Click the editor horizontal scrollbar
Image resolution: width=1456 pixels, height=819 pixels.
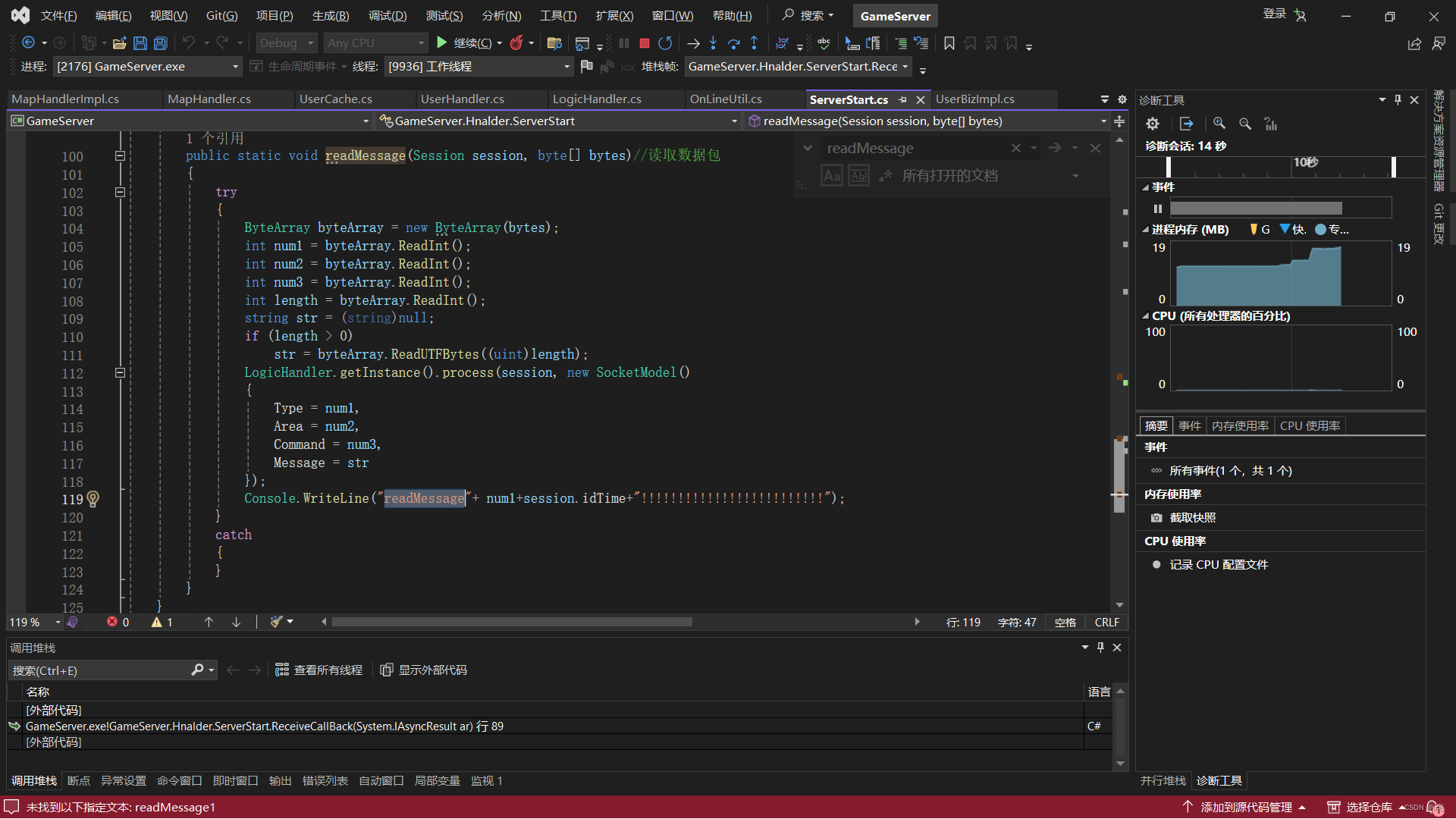[x=512, y=623]
